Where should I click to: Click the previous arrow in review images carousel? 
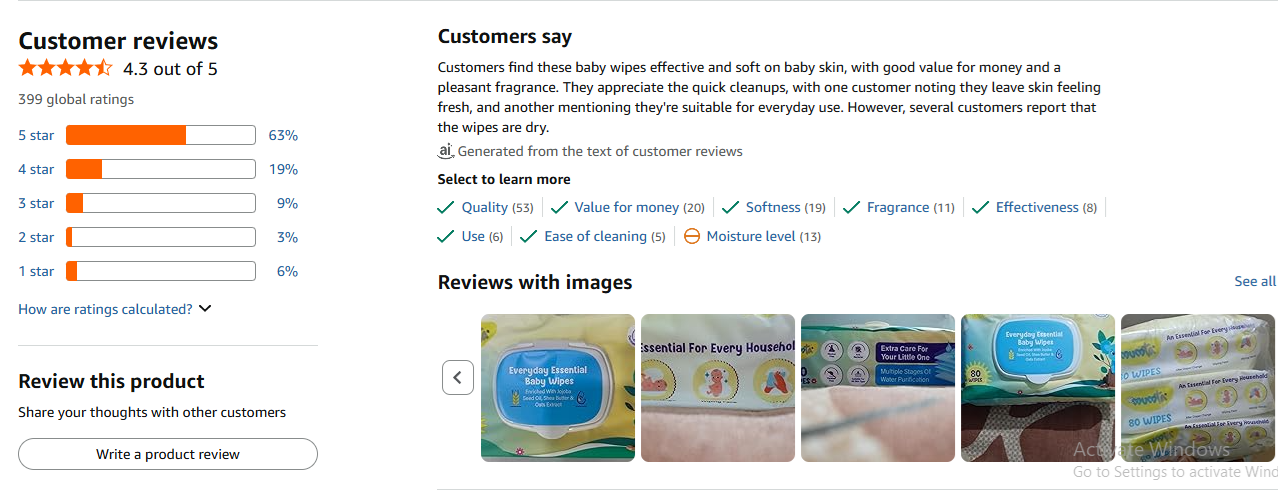[458, 377]
